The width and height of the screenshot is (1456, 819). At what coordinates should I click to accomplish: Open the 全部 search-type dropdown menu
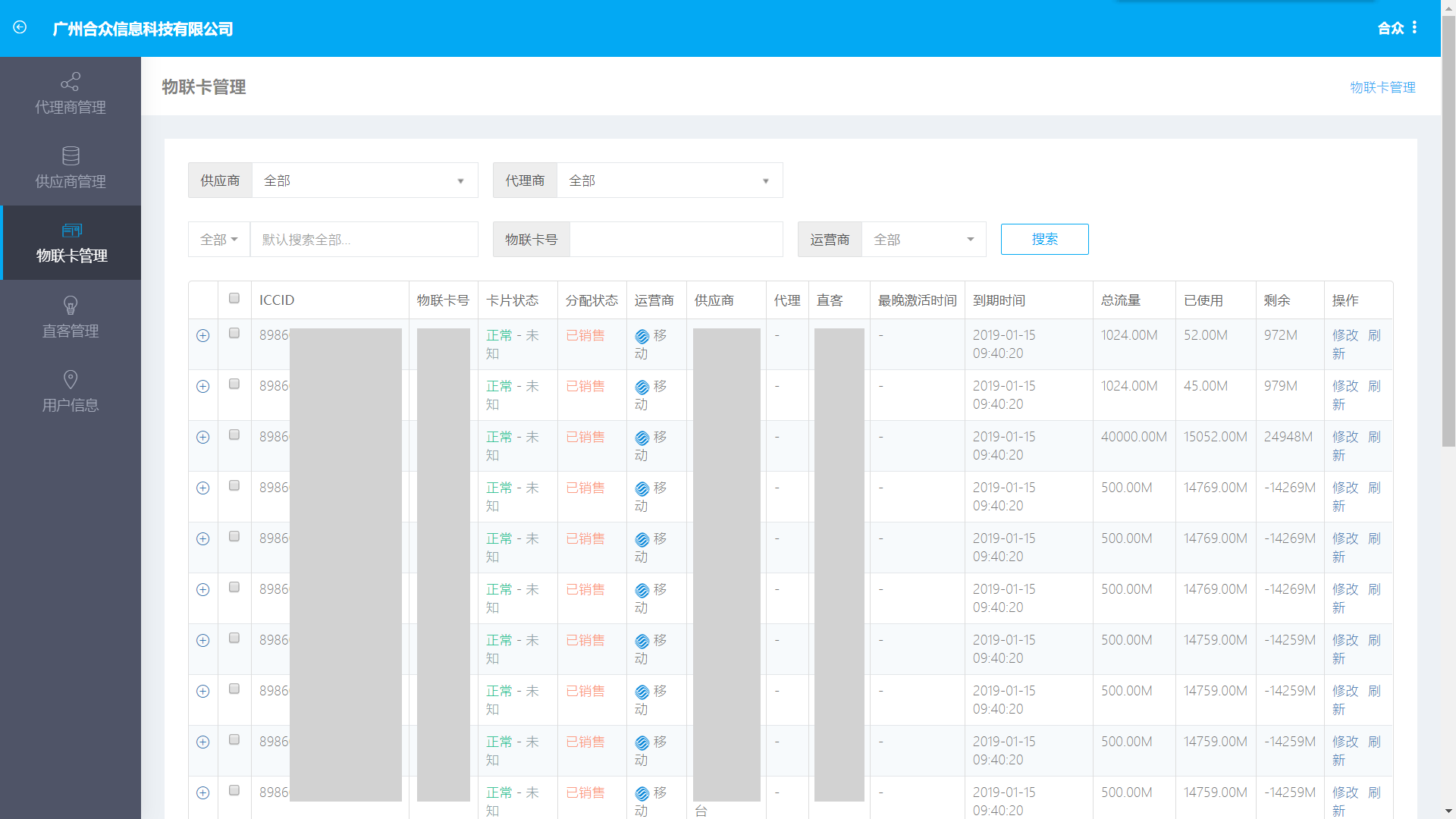click(x=219, y=240)
